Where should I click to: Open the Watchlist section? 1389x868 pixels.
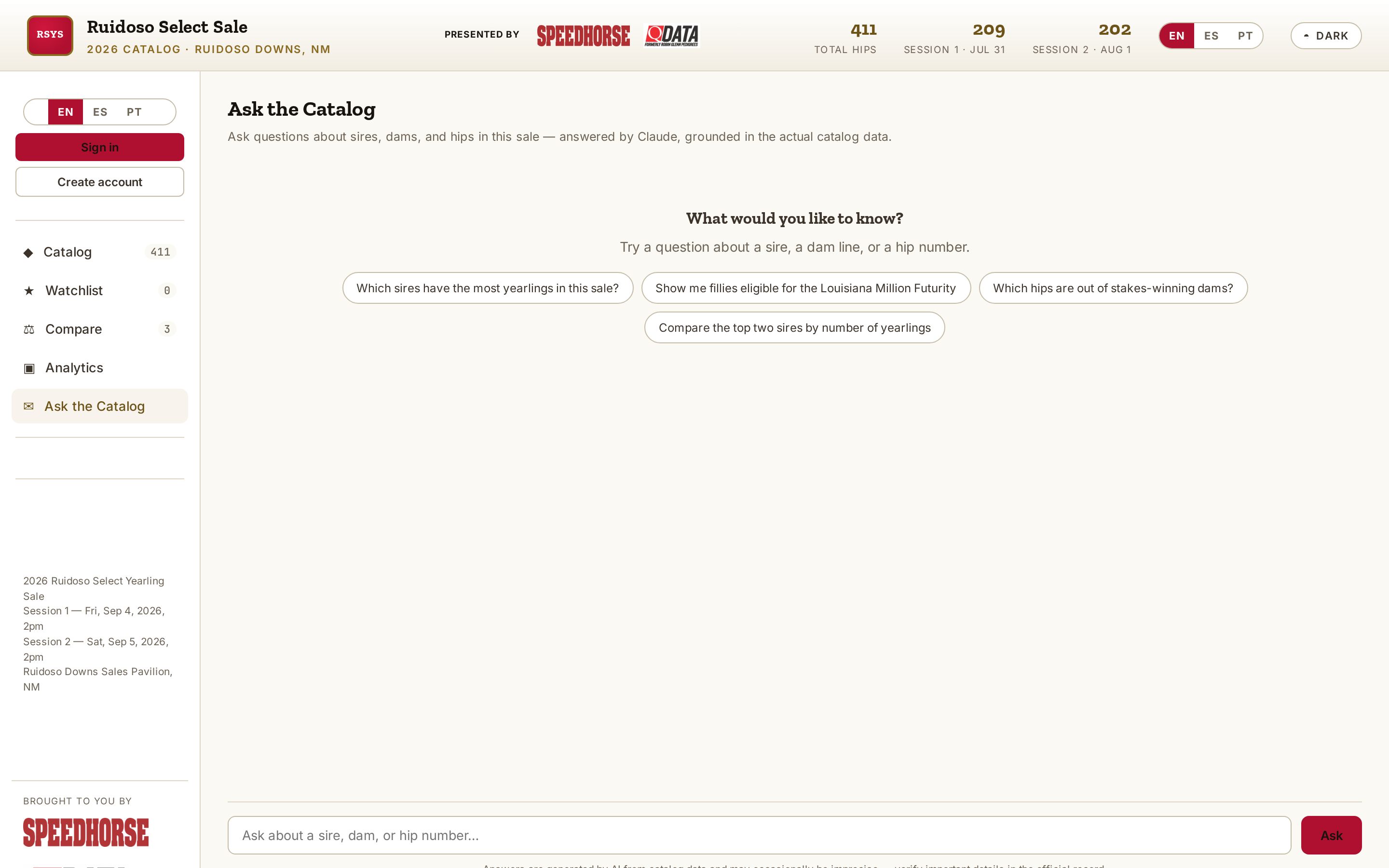click(x=100, y=290)
